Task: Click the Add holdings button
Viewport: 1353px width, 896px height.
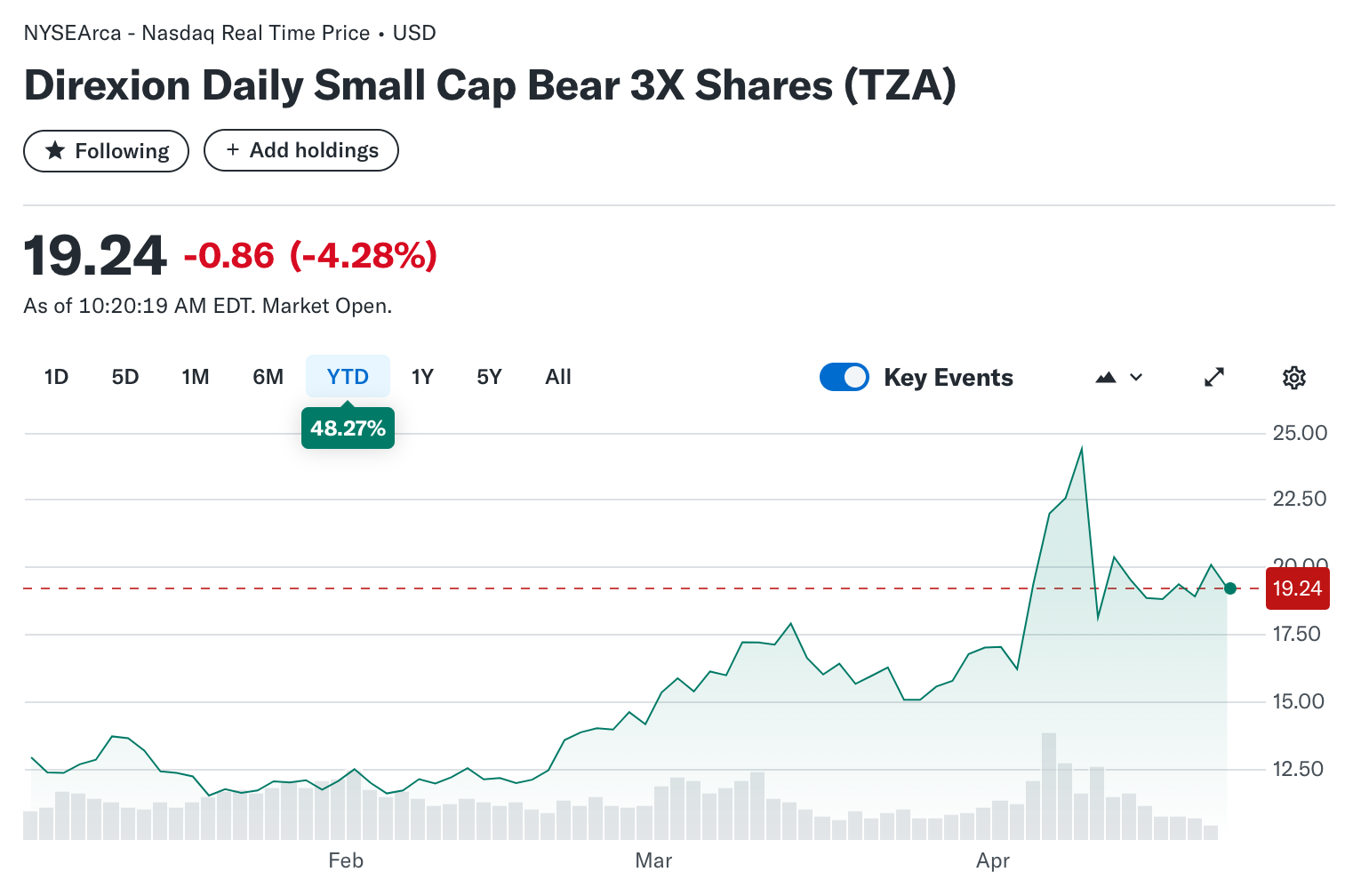Action: [x=301, y=149]
